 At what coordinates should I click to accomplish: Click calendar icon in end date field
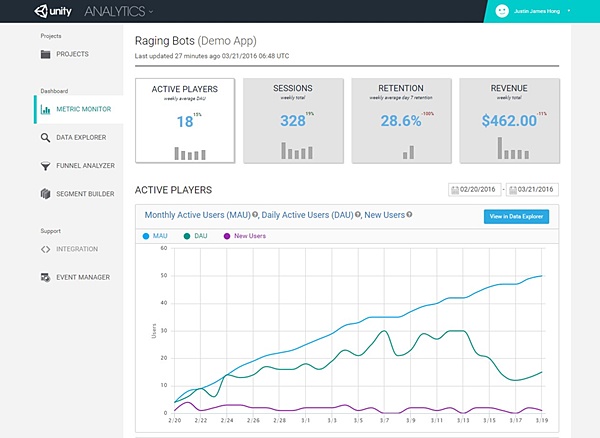tap(513, 190)
